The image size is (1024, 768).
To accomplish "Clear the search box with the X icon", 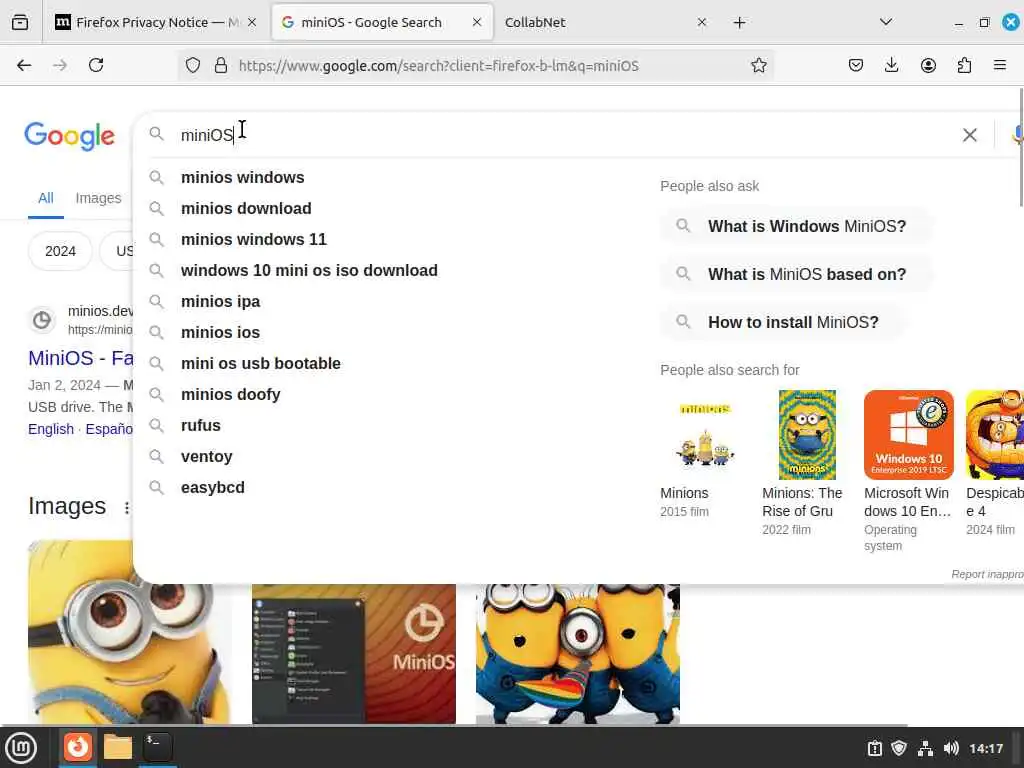I will tap(970, 135).
